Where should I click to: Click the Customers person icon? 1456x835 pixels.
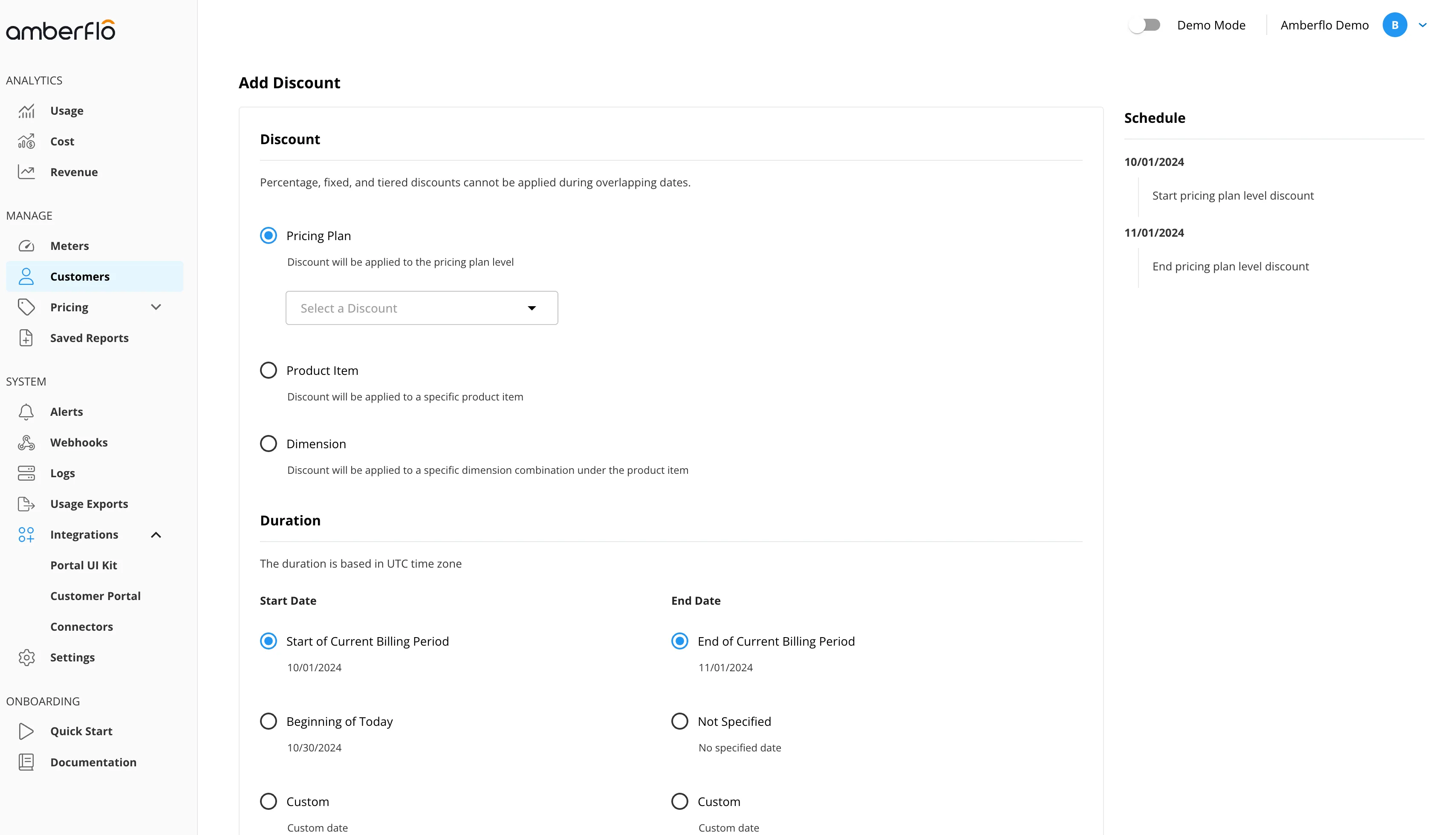pos(26,276)
